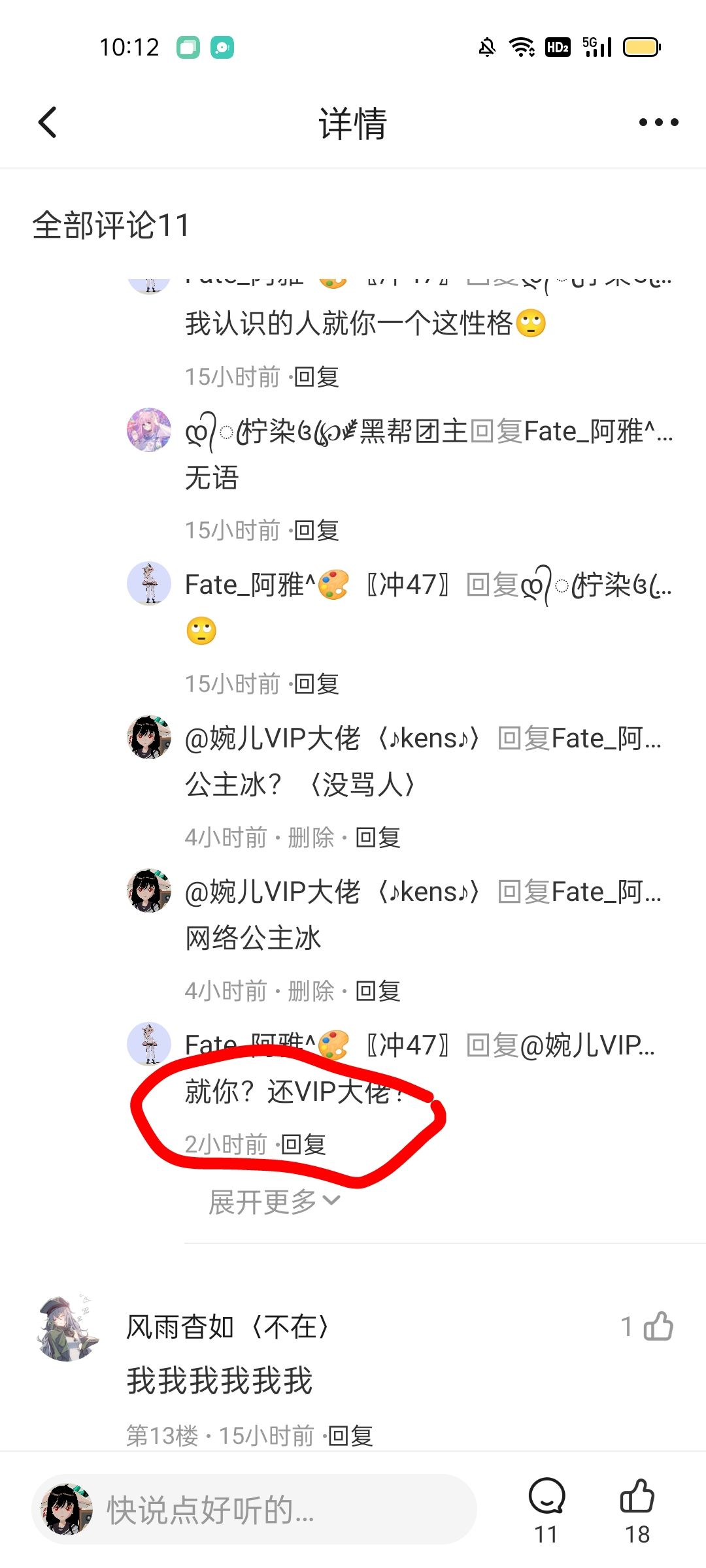This screenshot has width=706, height=1568.
Task: Focus the 快说点好听的 comment input field
Action: (254, 1509)
